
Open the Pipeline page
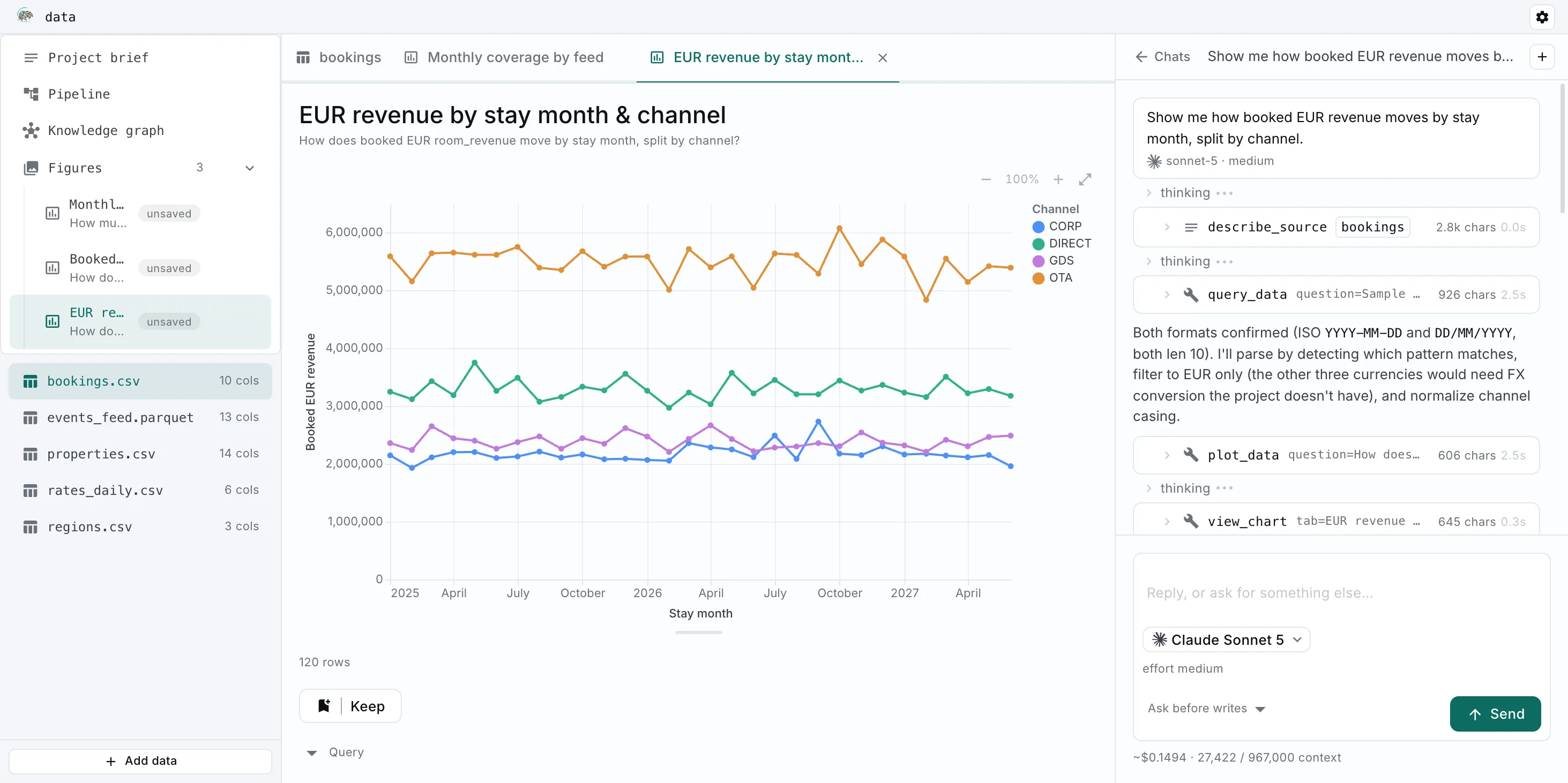pyautogui.click(x=140, y=94)
